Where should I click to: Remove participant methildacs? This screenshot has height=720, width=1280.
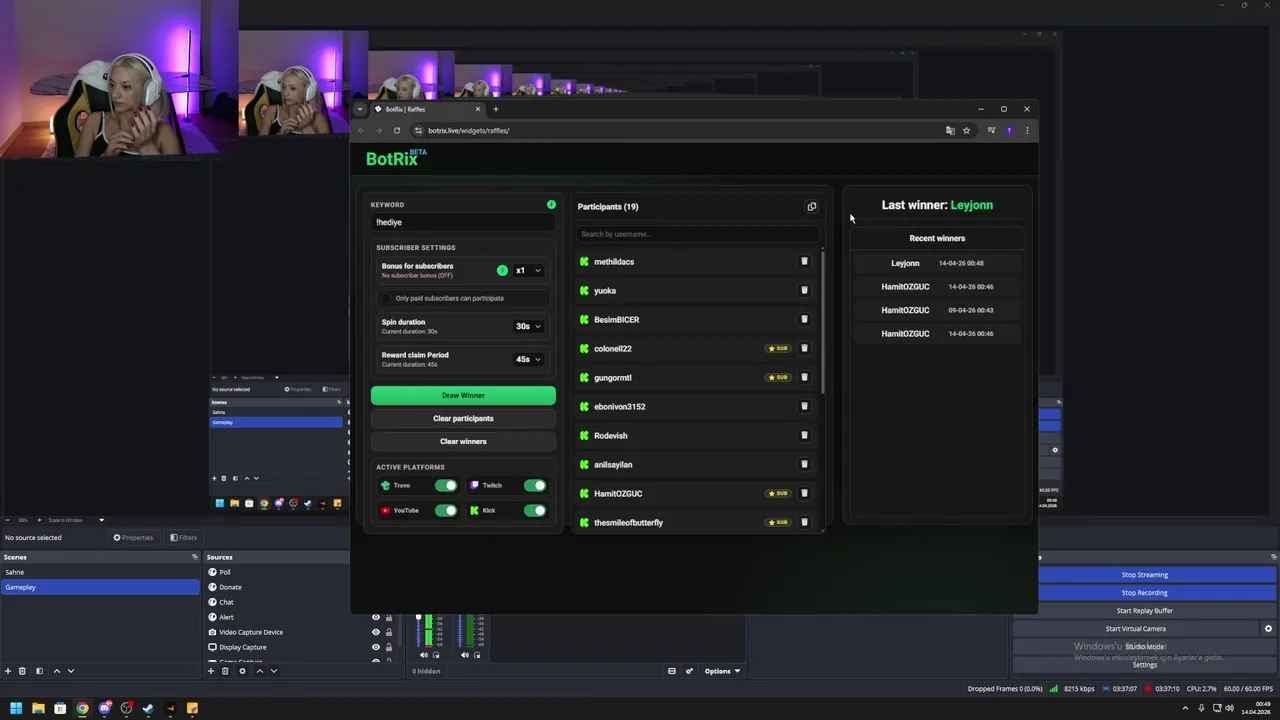click(804, 262)
